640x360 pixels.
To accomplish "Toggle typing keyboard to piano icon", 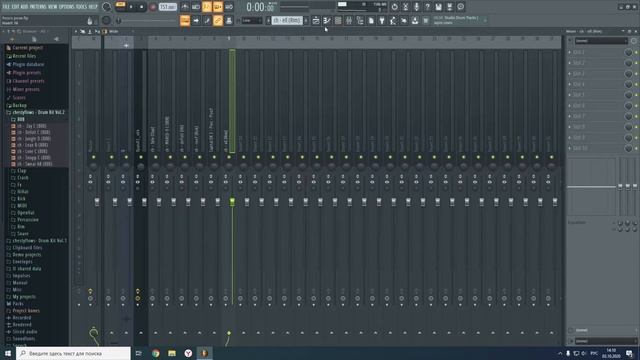I will (185, 20).
